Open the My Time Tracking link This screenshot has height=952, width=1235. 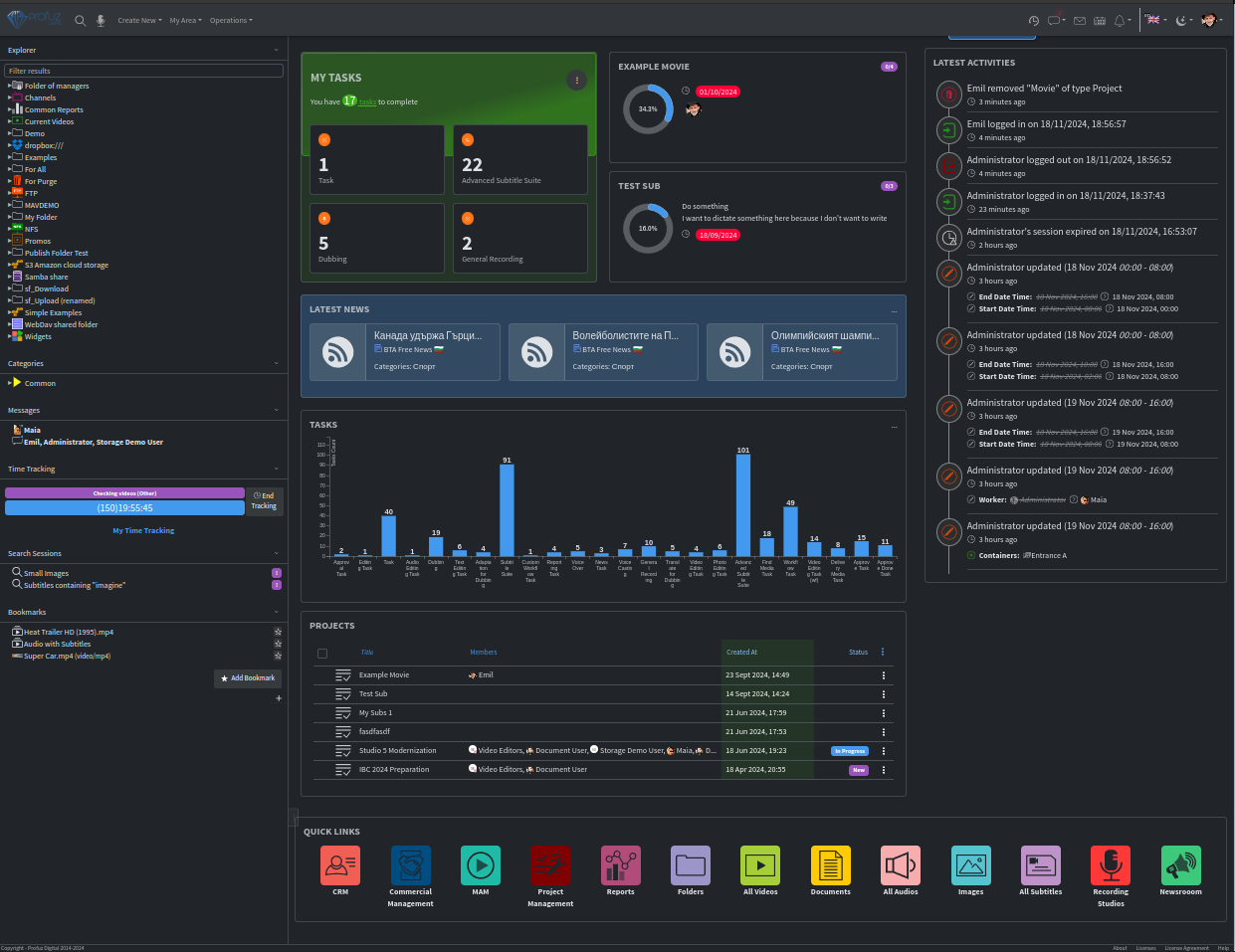[143, 530]
